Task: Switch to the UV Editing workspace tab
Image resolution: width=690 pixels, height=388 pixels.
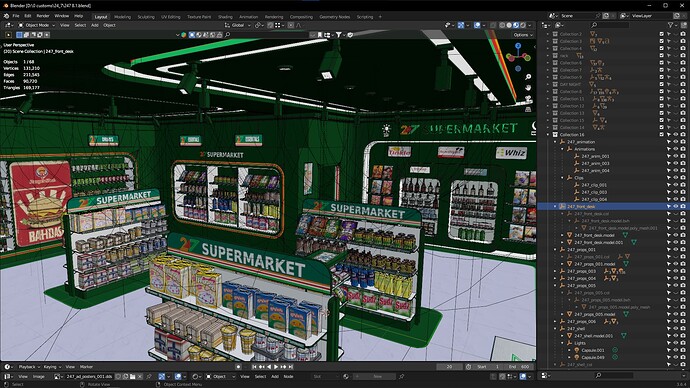Action: [x=170, y=17]
